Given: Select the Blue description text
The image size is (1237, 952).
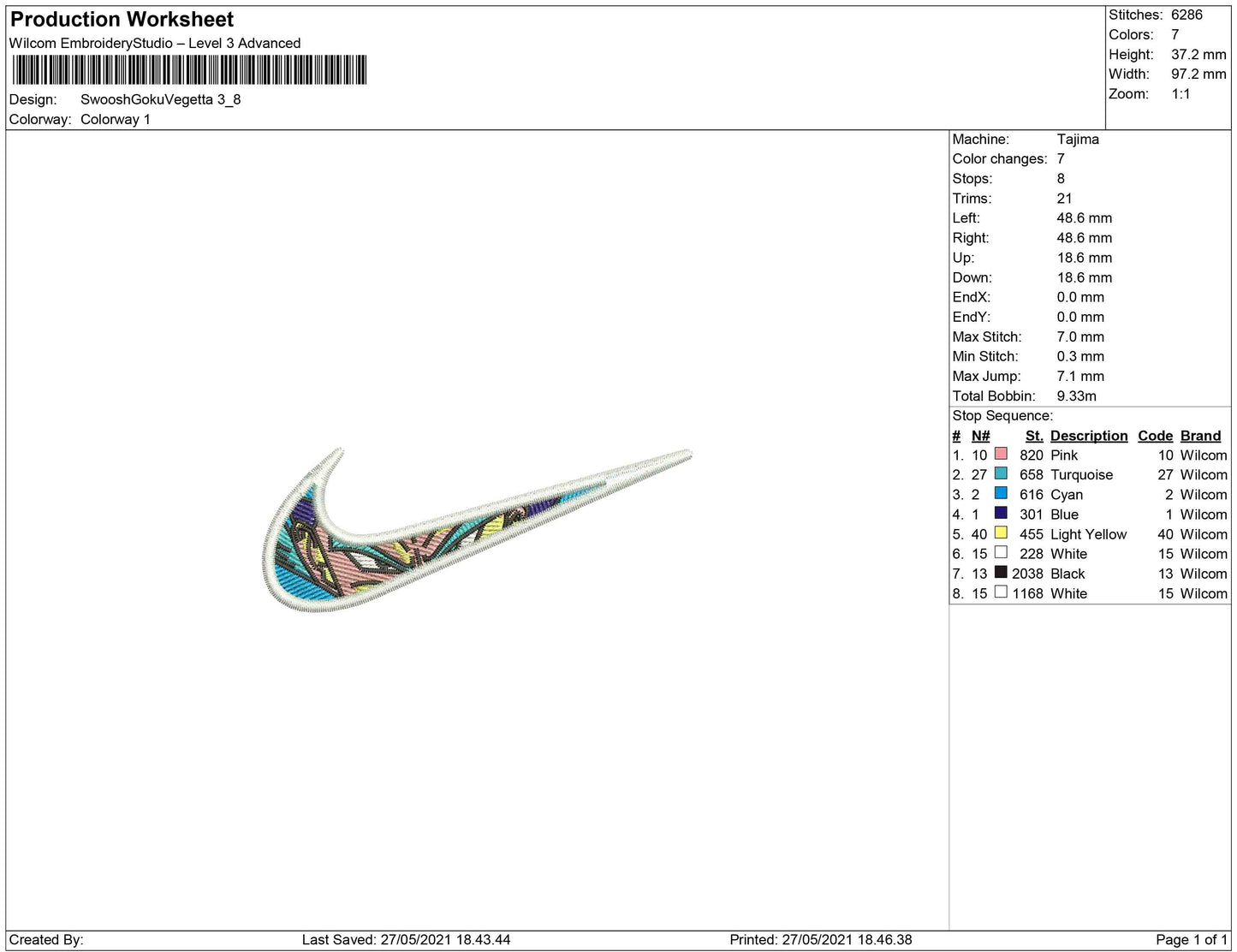Looking at the screenshot, I should click(1064, 515).
